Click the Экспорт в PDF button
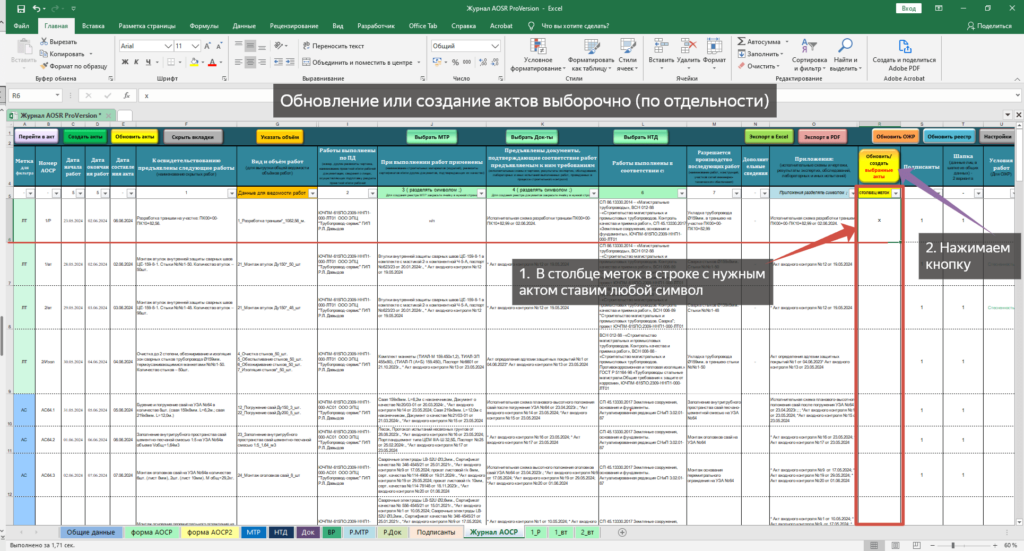This screenshot has height=551, width=1024. pos(822,137)
